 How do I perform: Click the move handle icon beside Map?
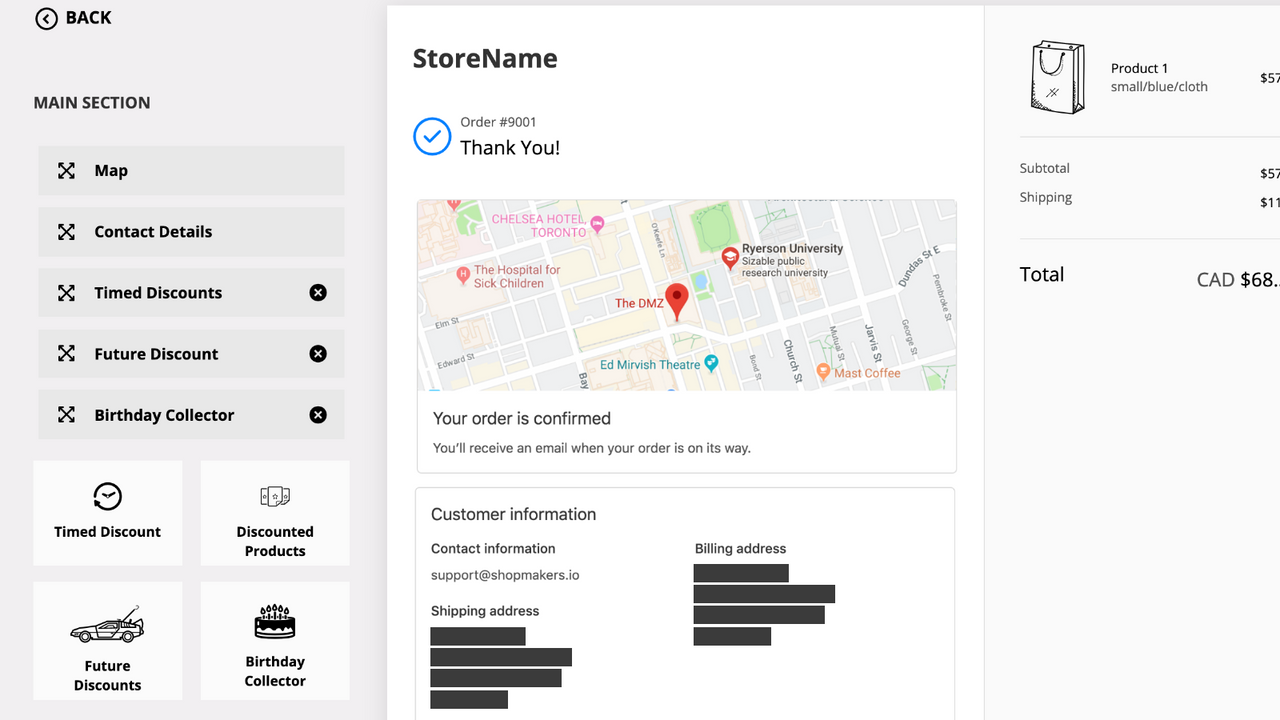coord(66,170)
